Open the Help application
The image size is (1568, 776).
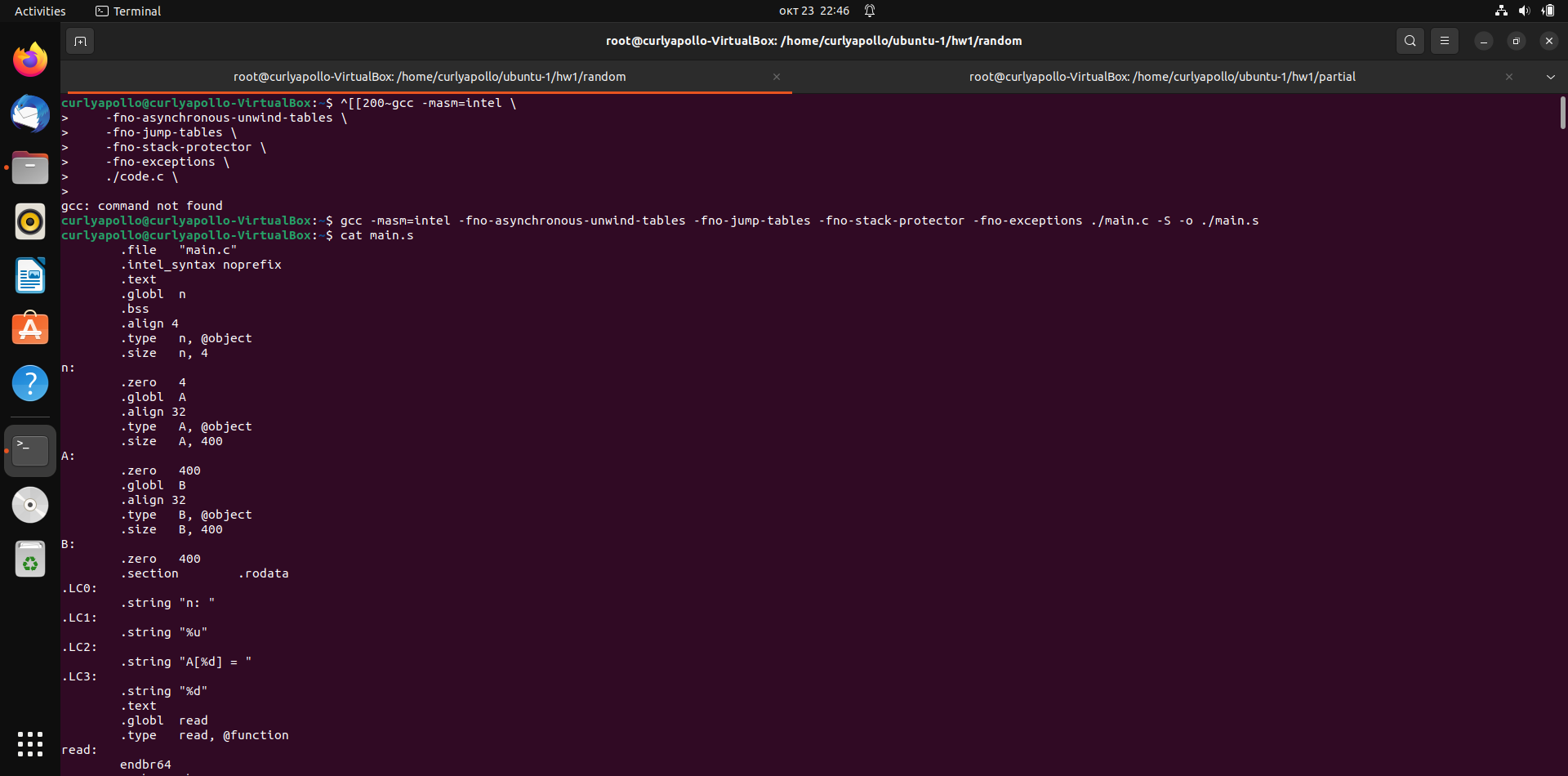[x=30, y=383]
